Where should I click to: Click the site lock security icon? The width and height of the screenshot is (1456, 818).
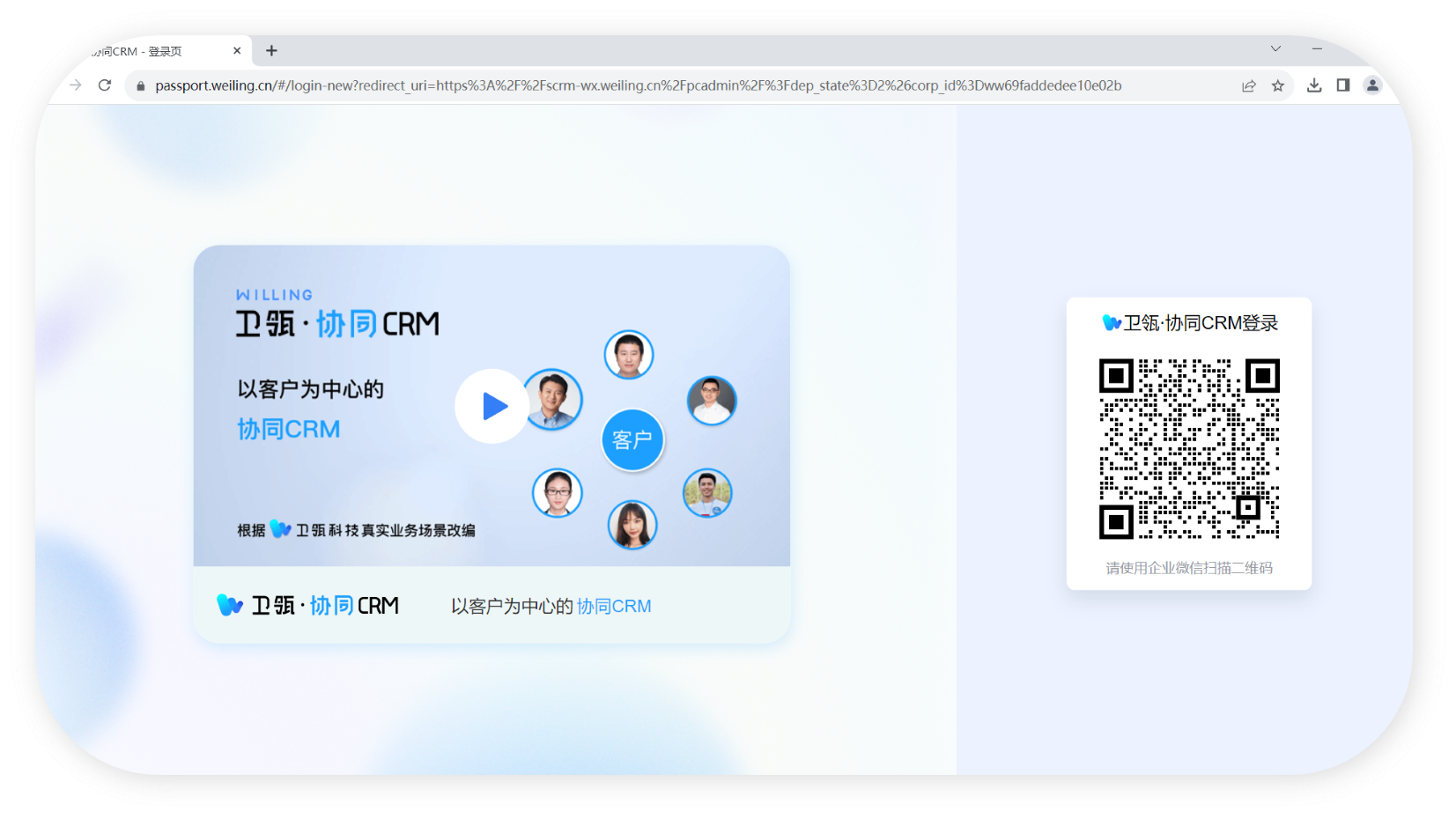click(140, 86)
